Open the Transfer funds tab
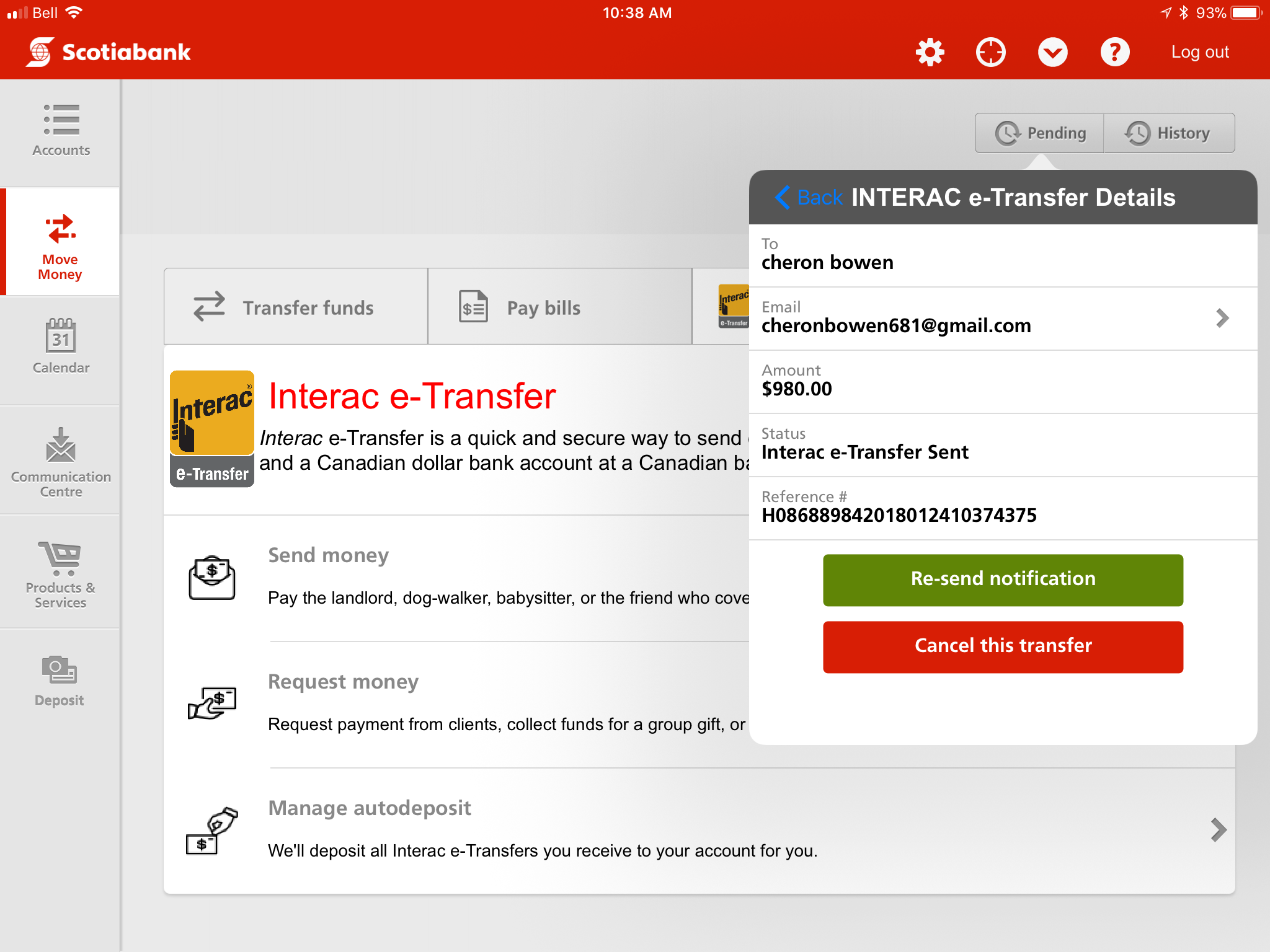This screenshot has height=952, width=1270. (296, 307)
